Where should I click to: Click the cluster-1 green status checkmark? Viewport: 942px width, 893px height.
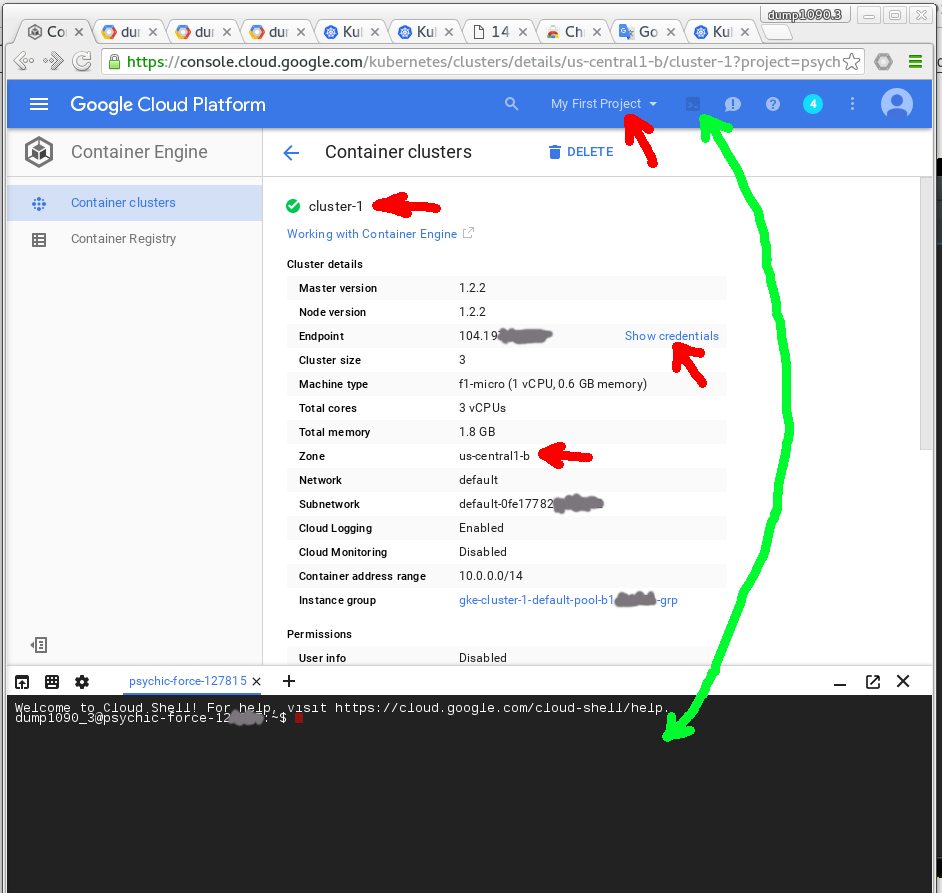coord(293,206)
